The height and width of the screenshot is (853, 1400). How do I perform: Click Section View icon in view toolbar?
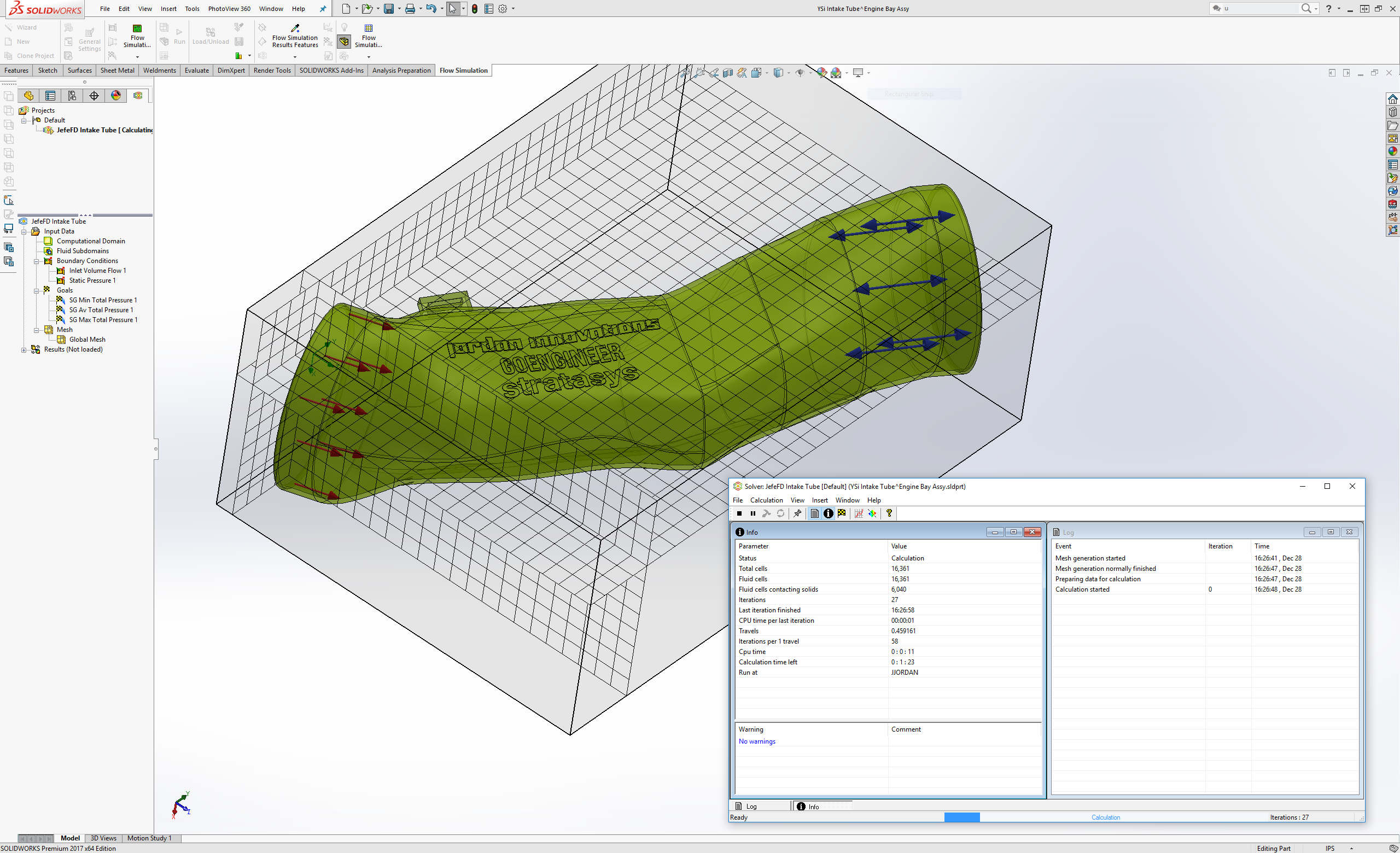click(728, 73)
